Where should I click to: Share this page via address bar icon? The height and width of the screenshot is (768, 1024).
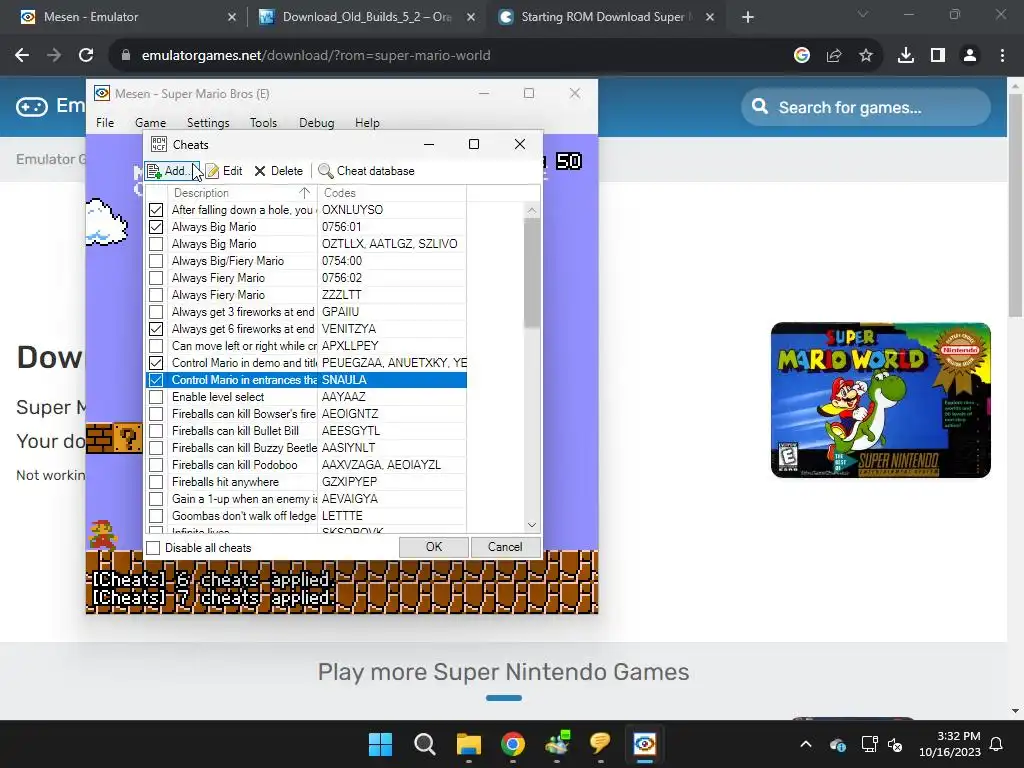point(834,56)
